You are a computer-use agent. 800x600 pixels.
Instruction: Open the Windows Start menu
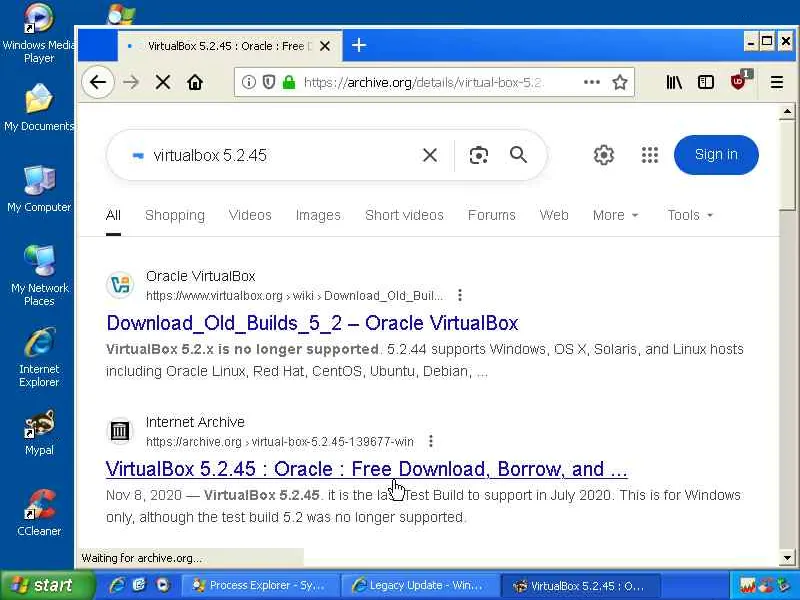click(x=47, y=585)
